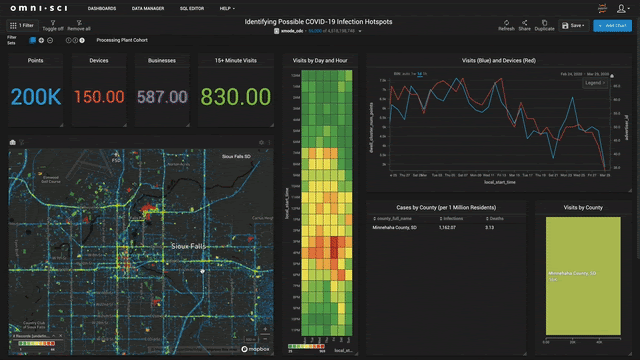Select the blue filter set icon

32,40
